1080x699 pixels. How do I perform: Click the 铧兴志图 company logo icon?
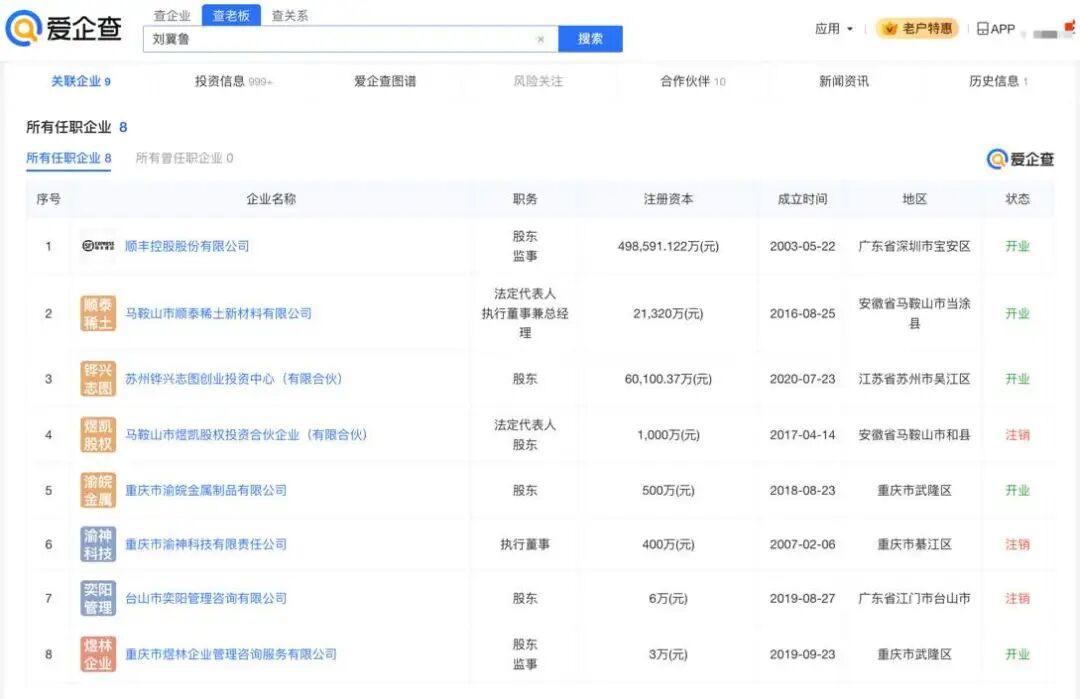[x=98, y=379]
